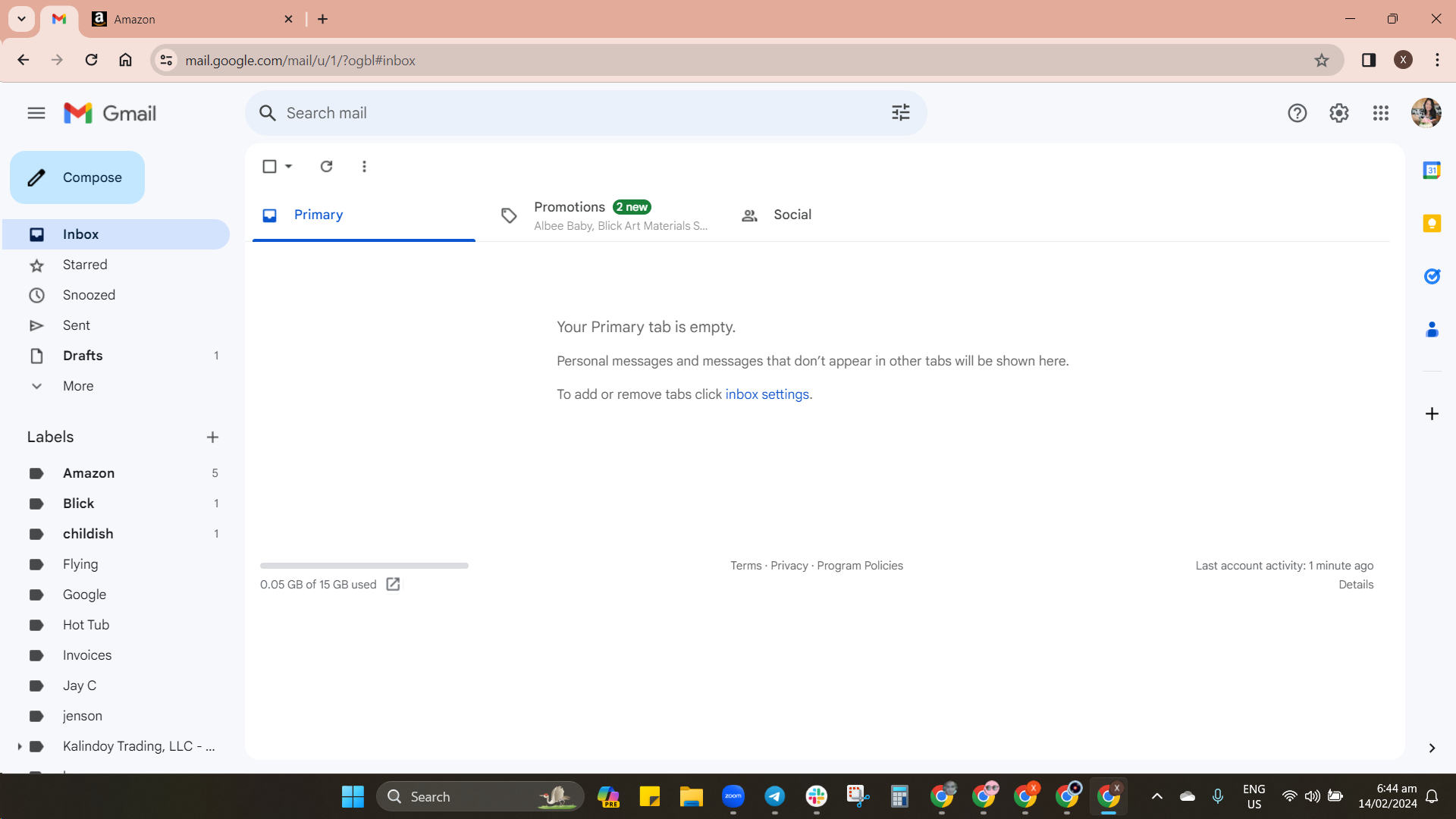The image size is (1456, 819).
Task: Open File Explorer from the taskbar
Action: [x=691, y=796]
